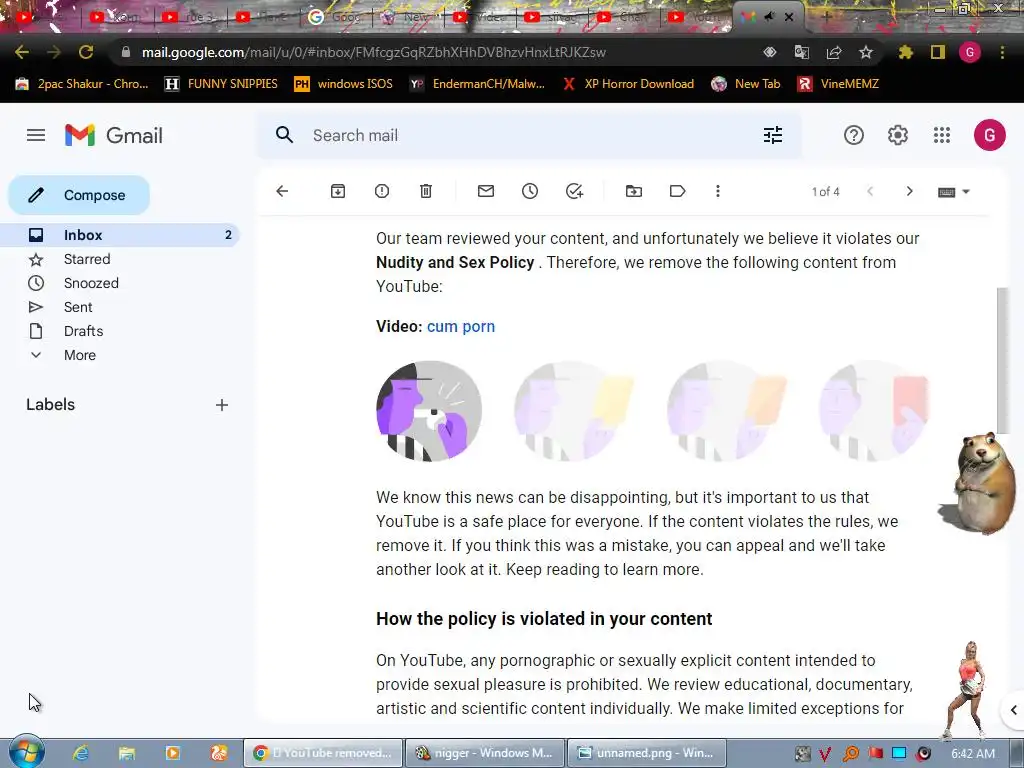Image resolution: width=1024 pixels, height=768 pixels.
Task: Share this page icon in address bar
Action: (x=834, y=52)
